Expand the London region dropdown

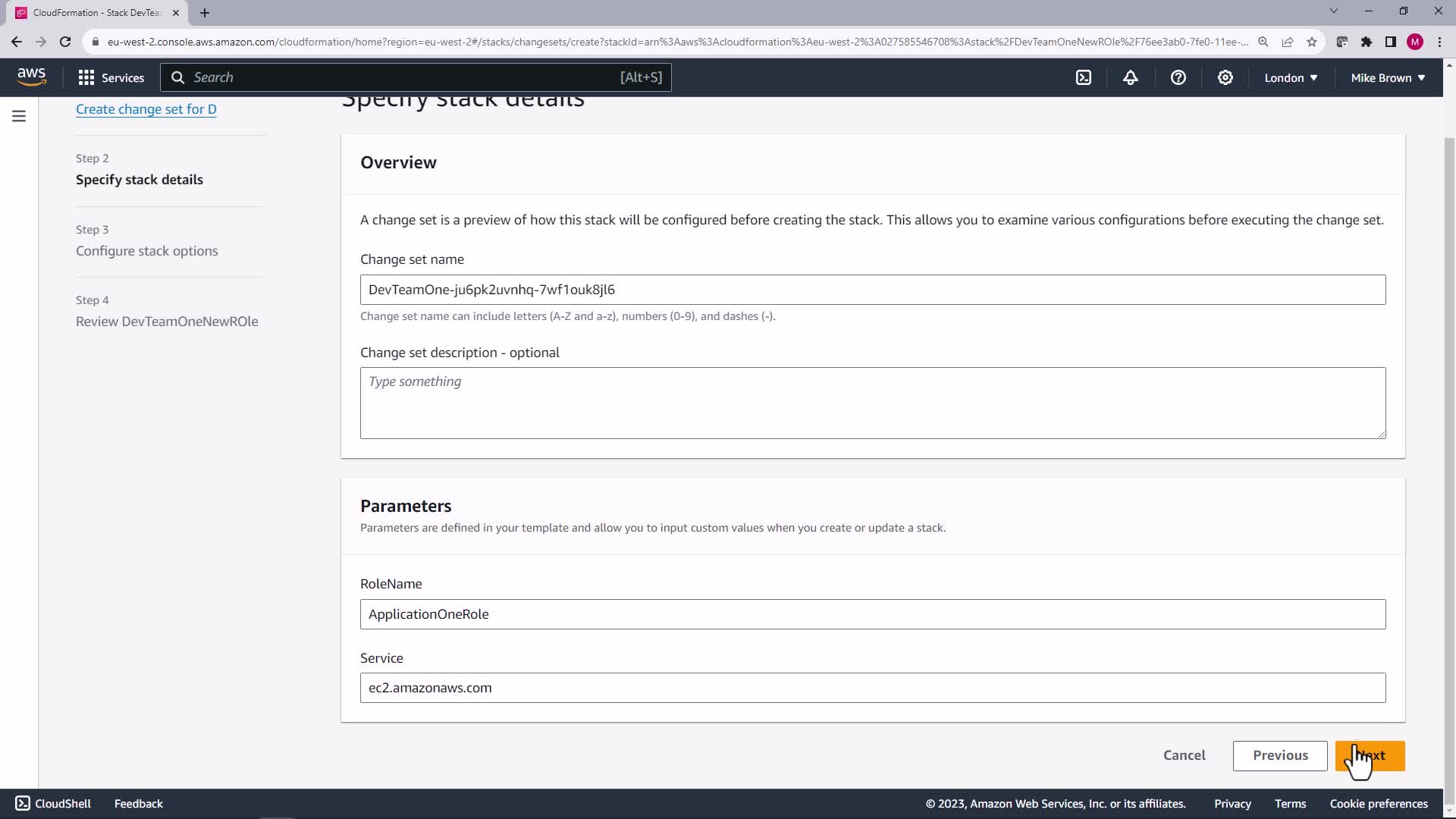pyautogui.click(x=1290, y=77)
